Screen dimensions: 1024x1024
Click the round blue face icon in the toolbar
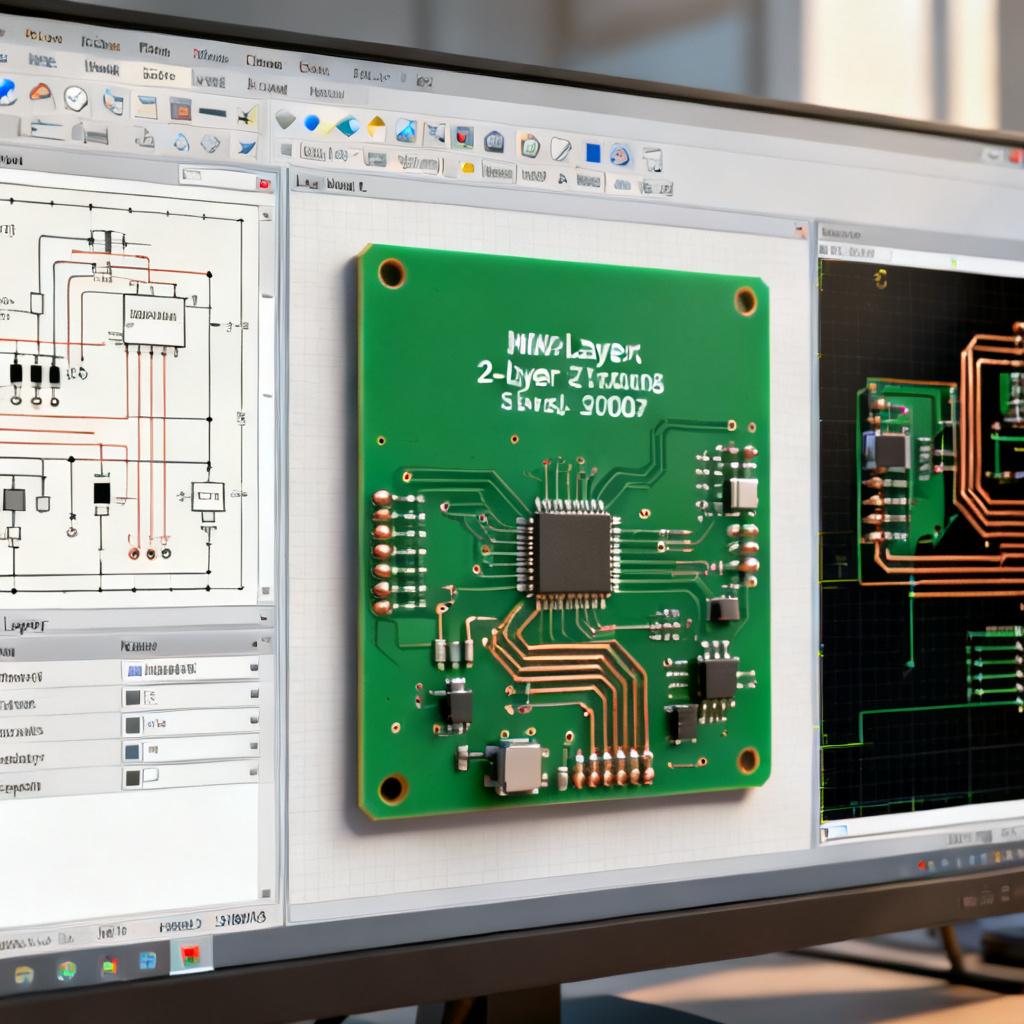point(620,155)
